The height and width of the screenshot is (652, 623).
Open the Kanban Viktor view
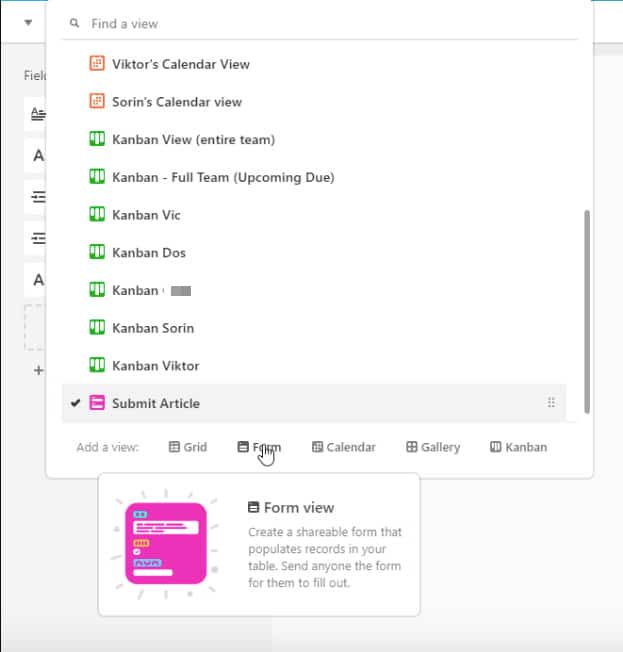155,366
